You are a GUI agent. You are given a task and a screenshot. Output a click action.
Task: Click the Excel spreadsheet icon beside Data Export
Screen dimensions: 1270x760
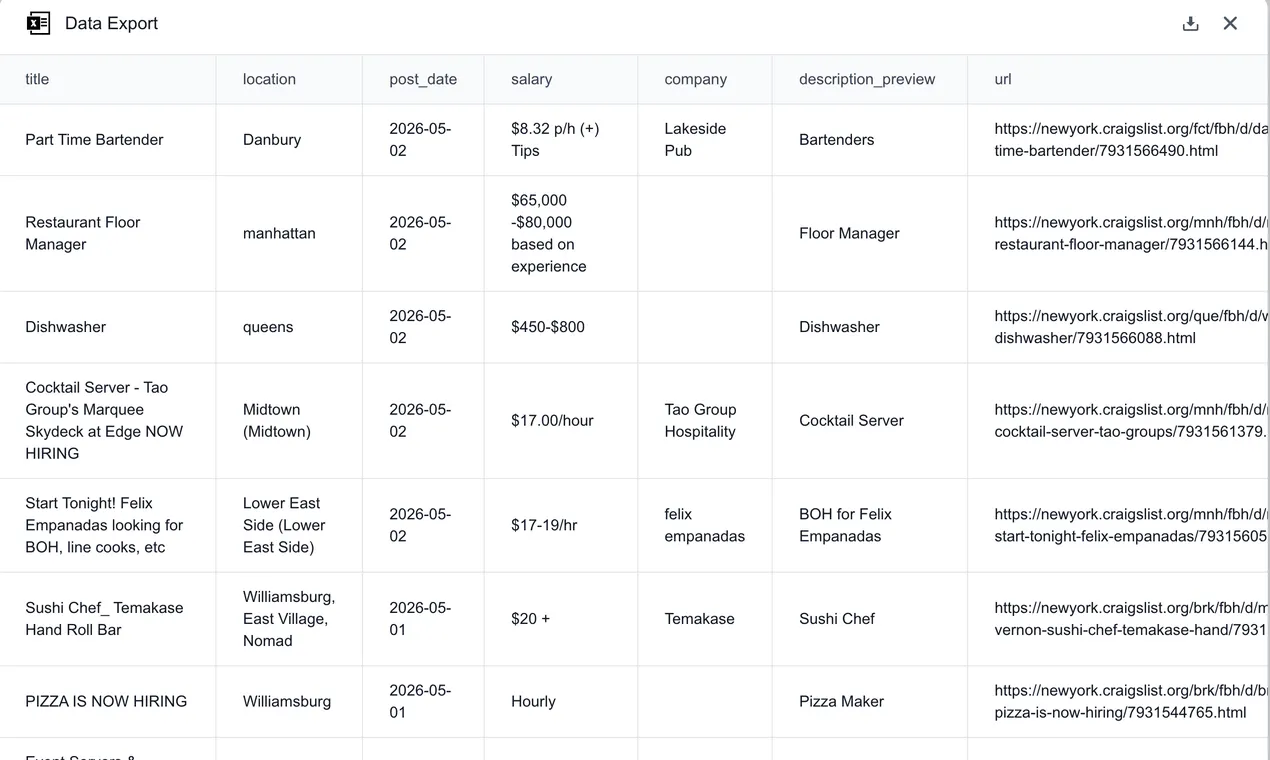click(x=38, y=23)
